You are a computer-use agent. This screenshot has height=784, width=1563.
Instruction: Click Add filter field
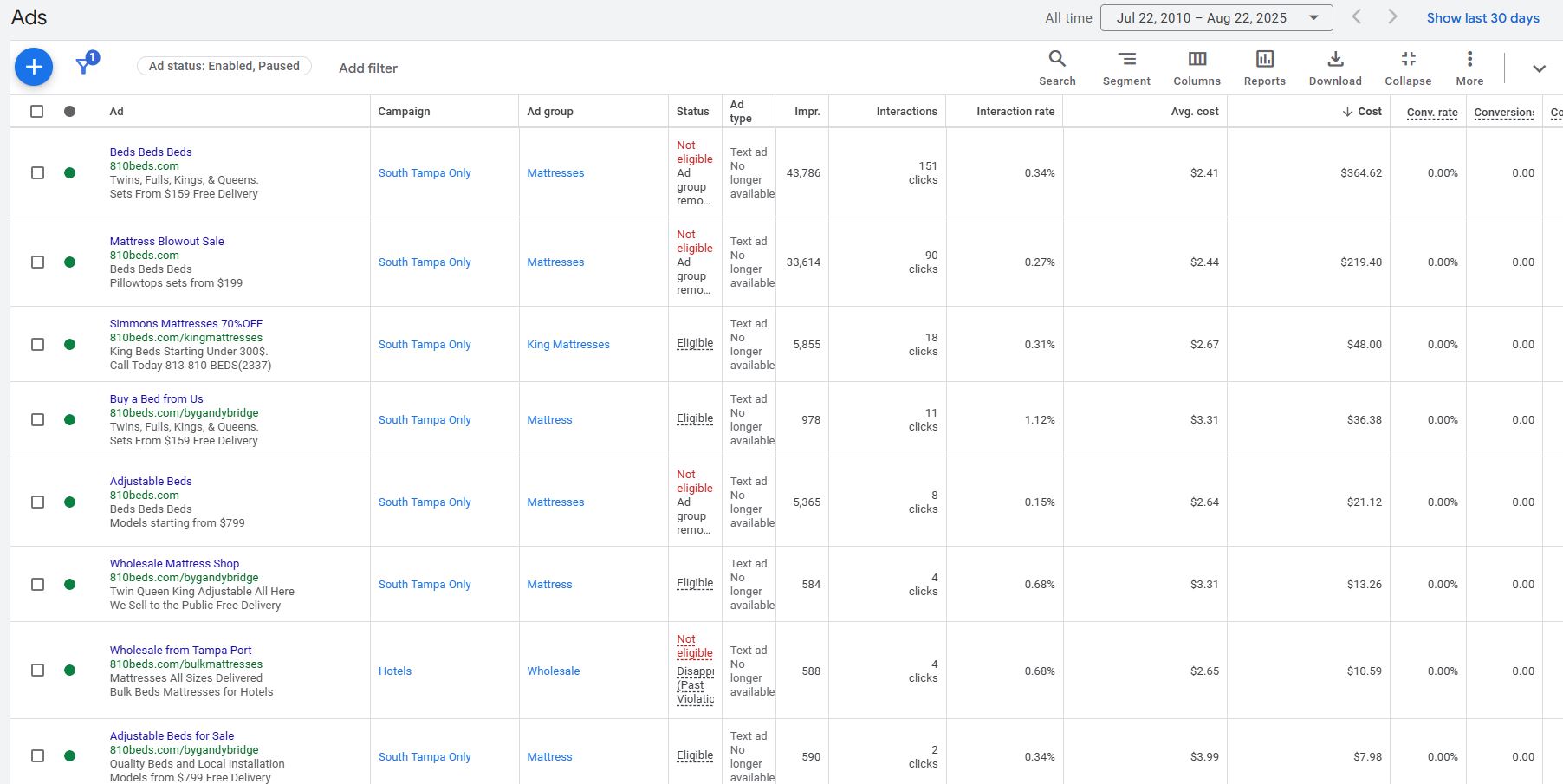368,68
